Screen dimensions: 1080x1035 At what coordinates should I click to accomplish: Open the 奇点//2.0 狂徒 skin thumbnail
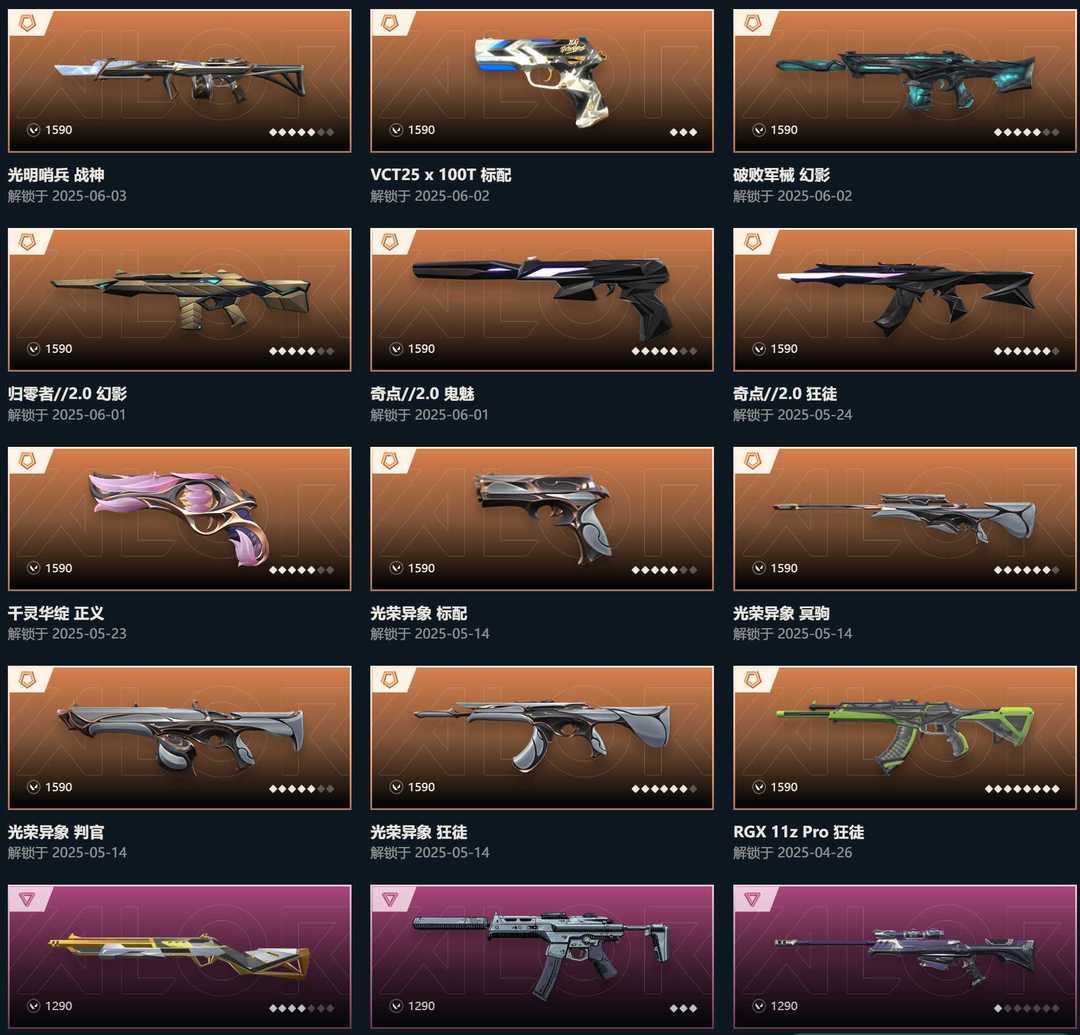click(x=904, y=300)
